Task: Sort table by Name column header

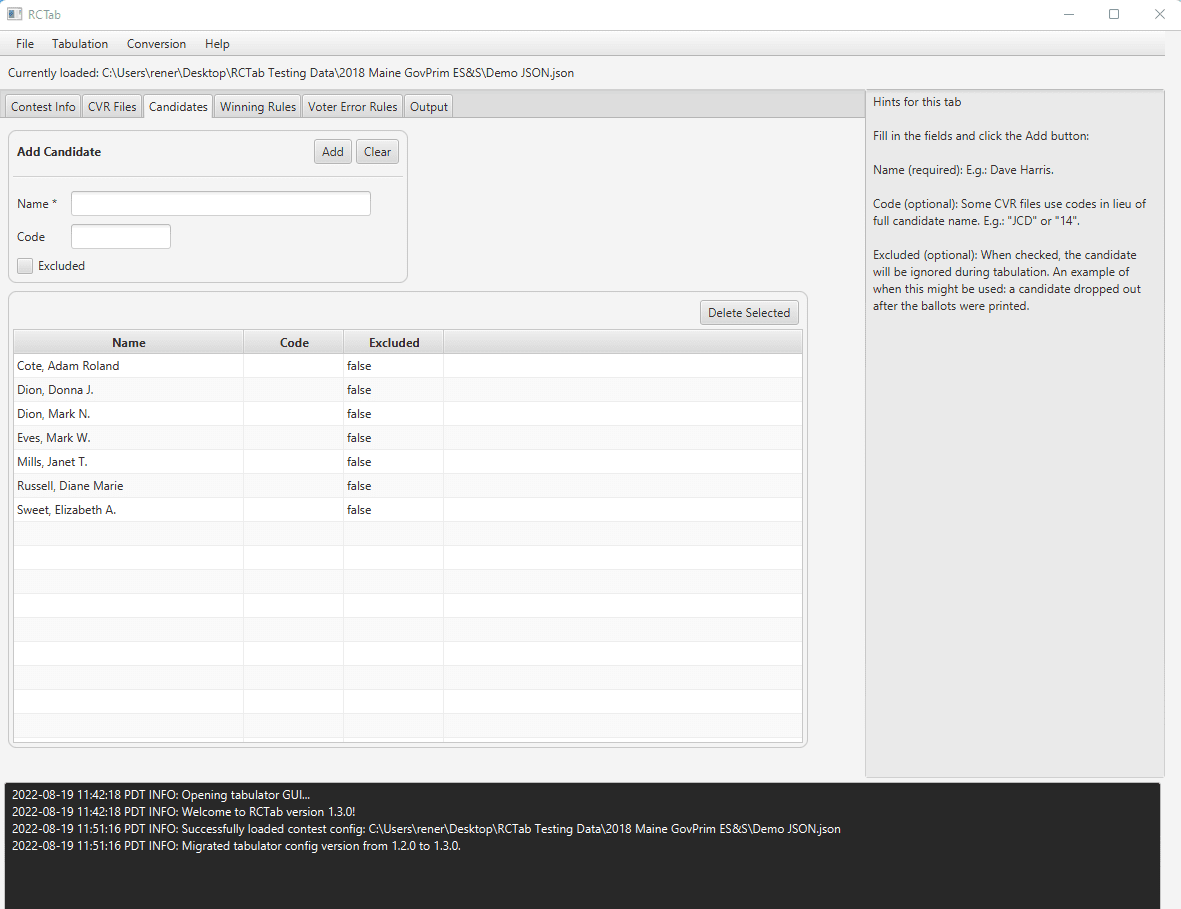Action: pyautogui.click(x=129, y=343)
